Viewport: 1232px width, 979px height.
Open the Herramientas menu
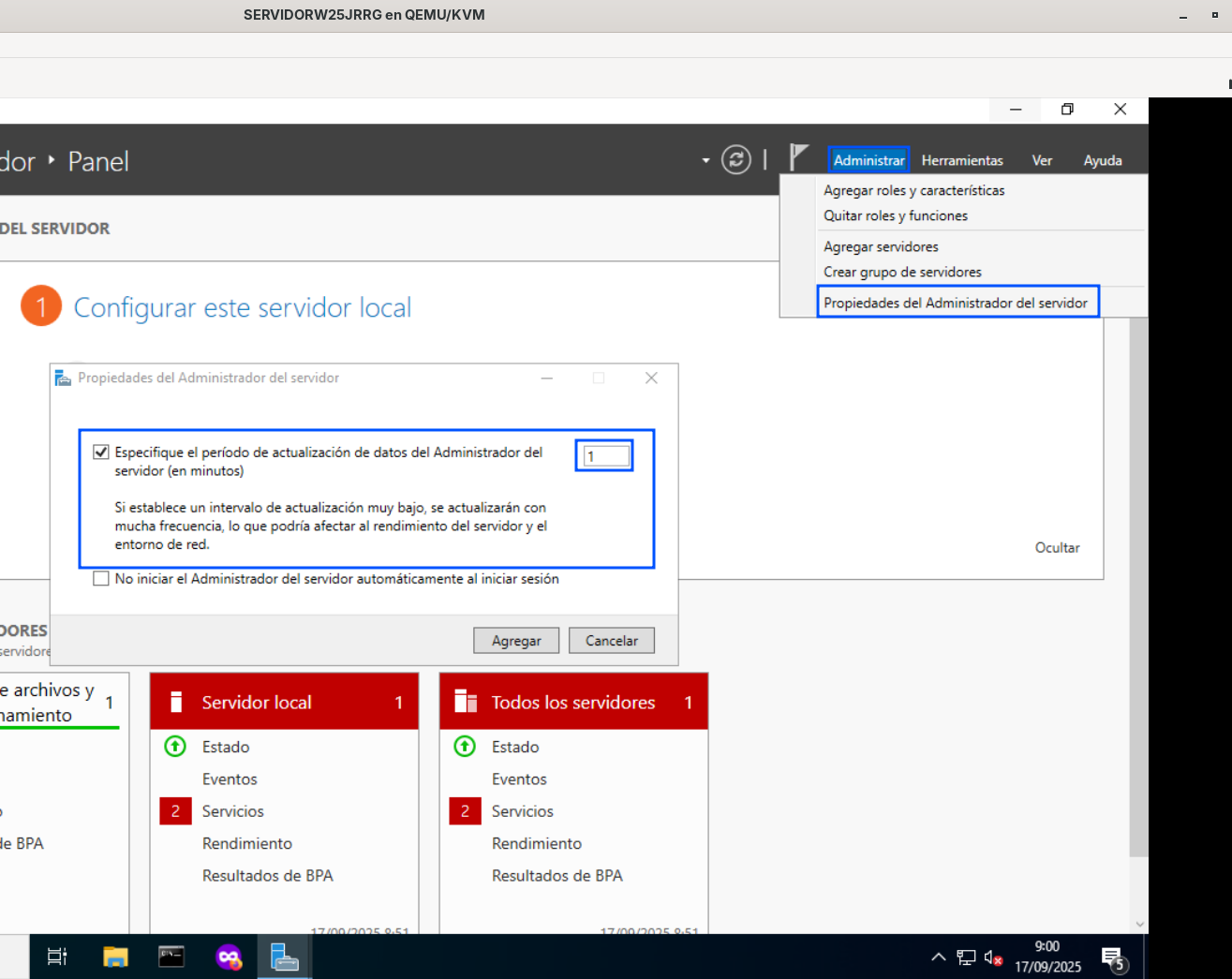[962, 160]
